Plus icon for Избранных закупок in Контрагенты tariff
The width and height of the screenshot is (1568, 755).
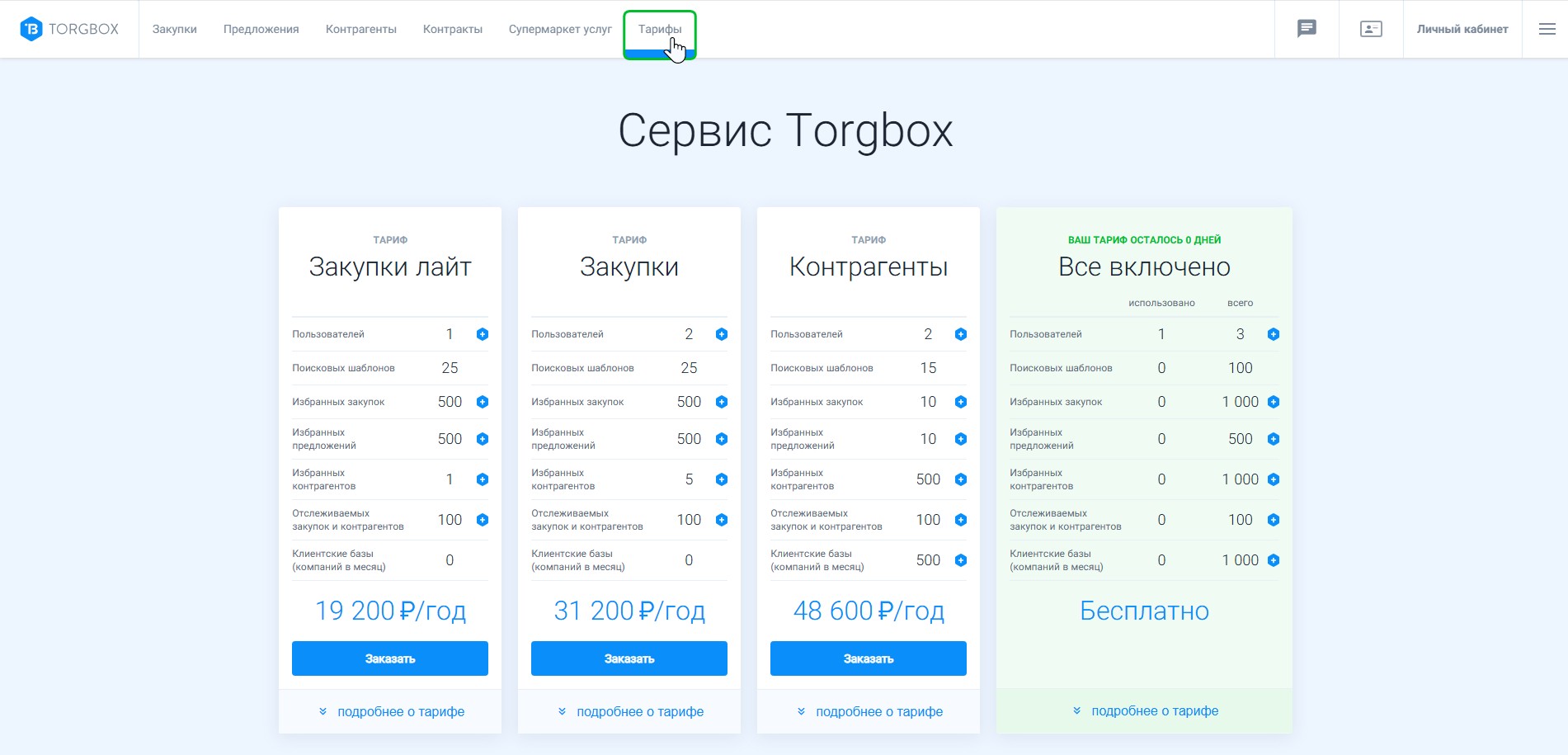click(x=961, y=402)
